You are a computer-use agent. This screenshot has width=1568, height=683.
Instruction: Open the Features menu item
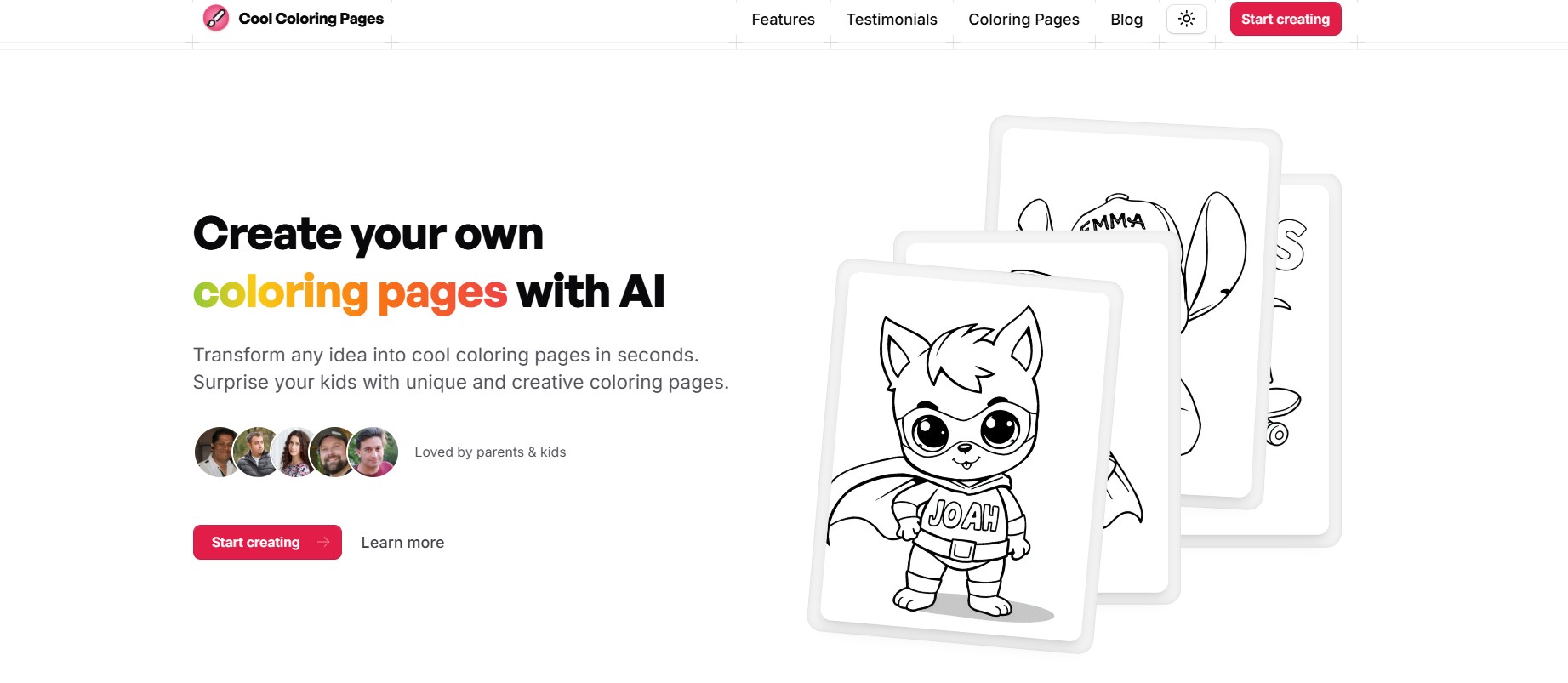tap(783, 20)
